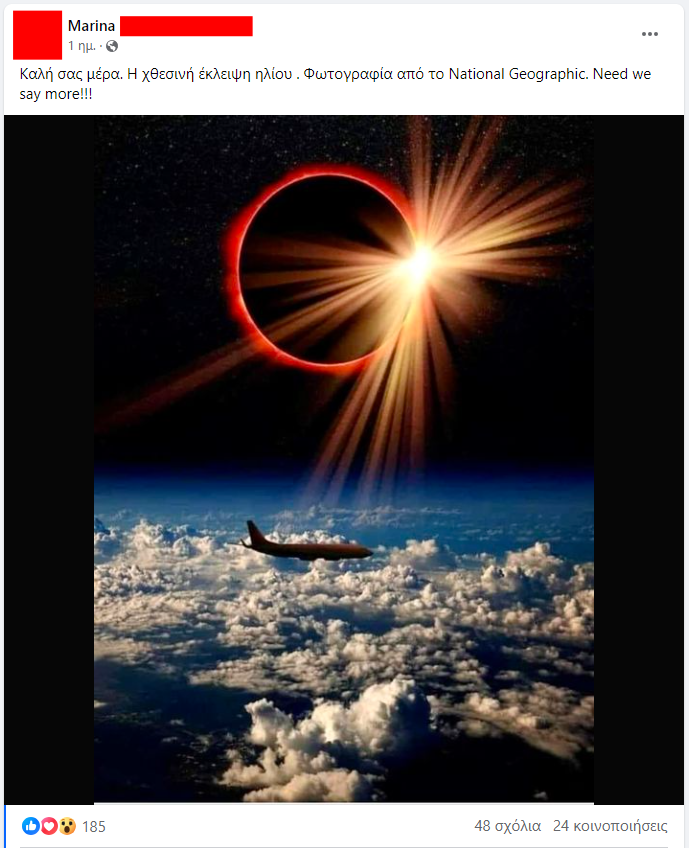Click the 'Need we say more!!!' caption ending

pyautogui.click(x=335, y=84)
